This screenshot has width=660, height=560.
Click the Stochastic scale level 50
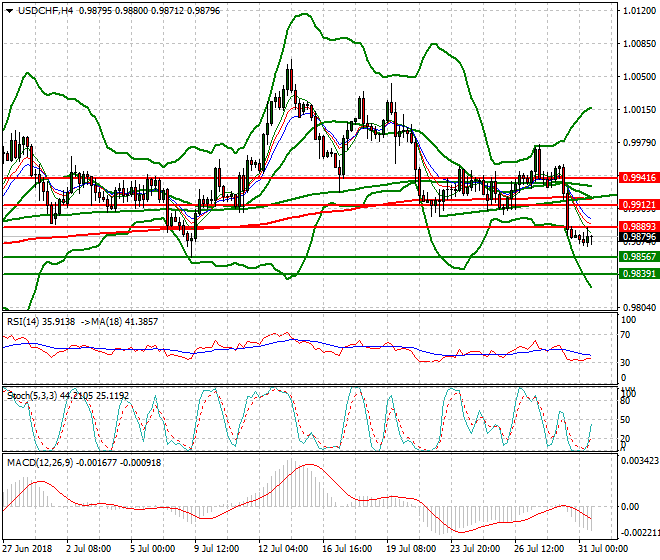pyautogui.click(x=625, y=420)
